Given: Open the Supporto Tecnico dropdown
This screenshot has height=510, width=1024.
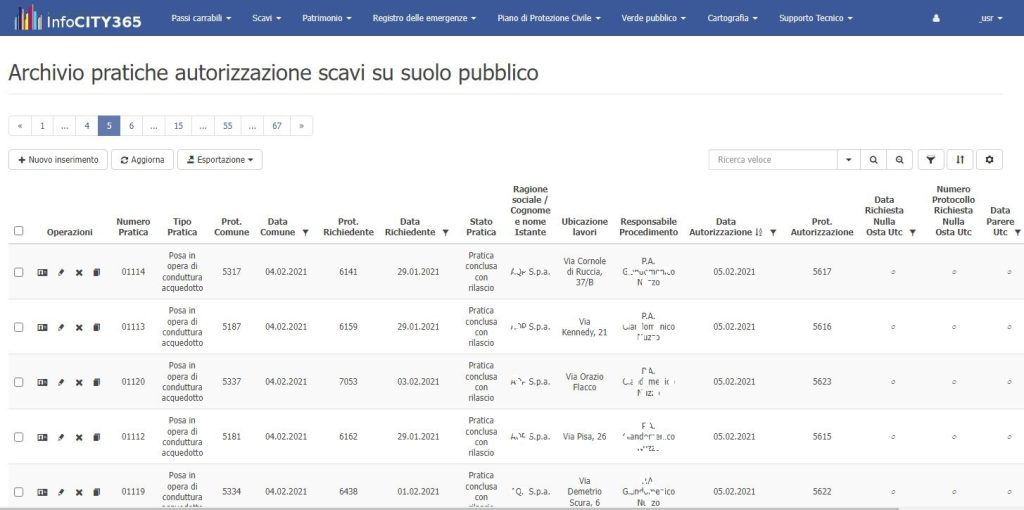Looking at the screenshot, I should coord(816,18).
